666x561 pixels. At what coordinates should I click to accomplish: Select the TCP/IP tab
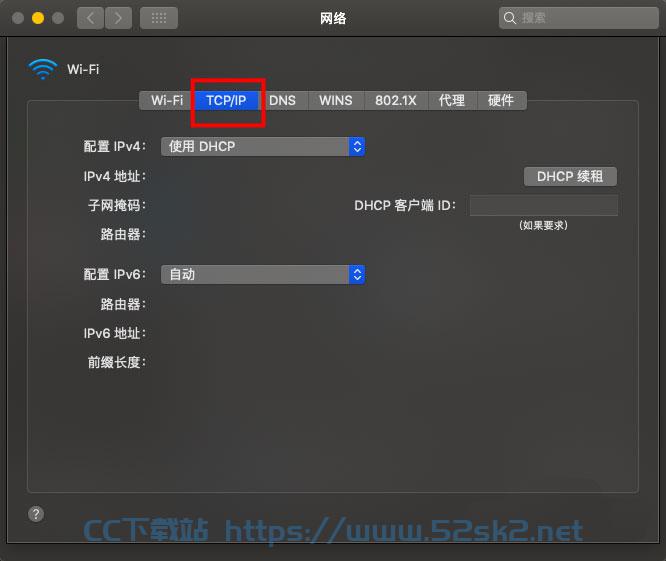226,101
